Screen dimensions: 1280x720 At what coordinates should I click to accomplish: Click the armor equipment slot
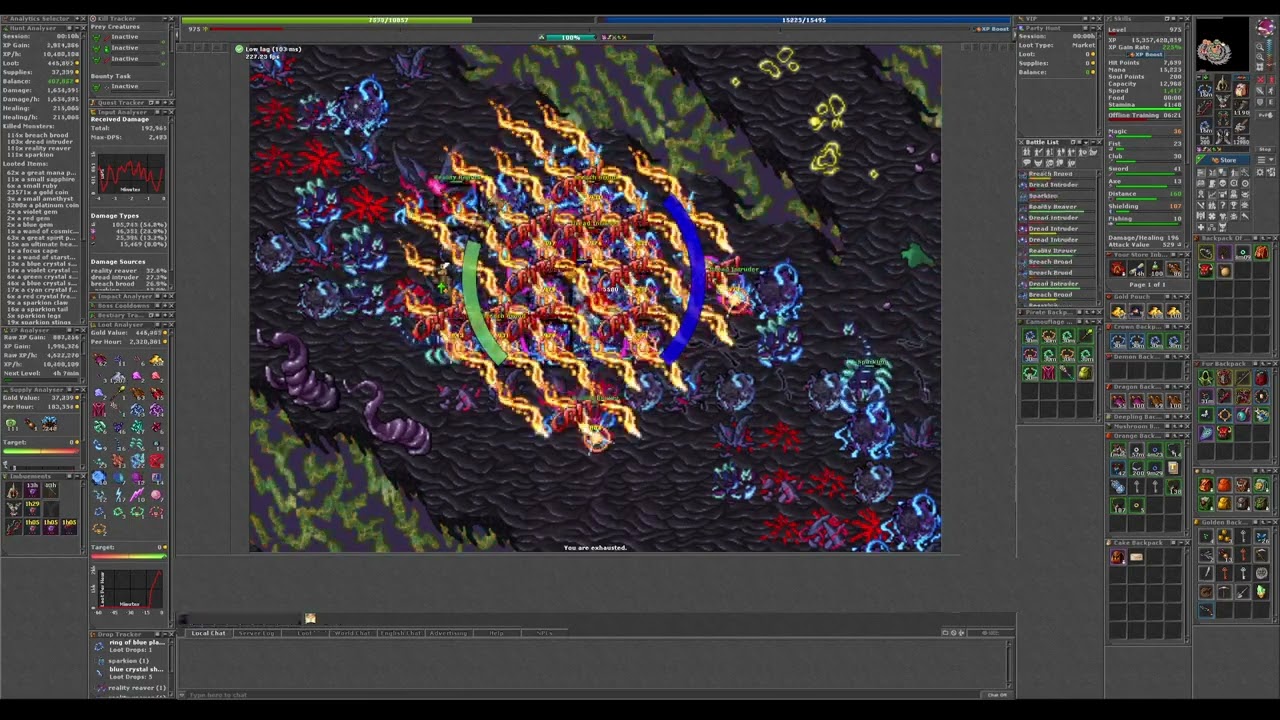pyautogui.click(x=1222, y=101)
